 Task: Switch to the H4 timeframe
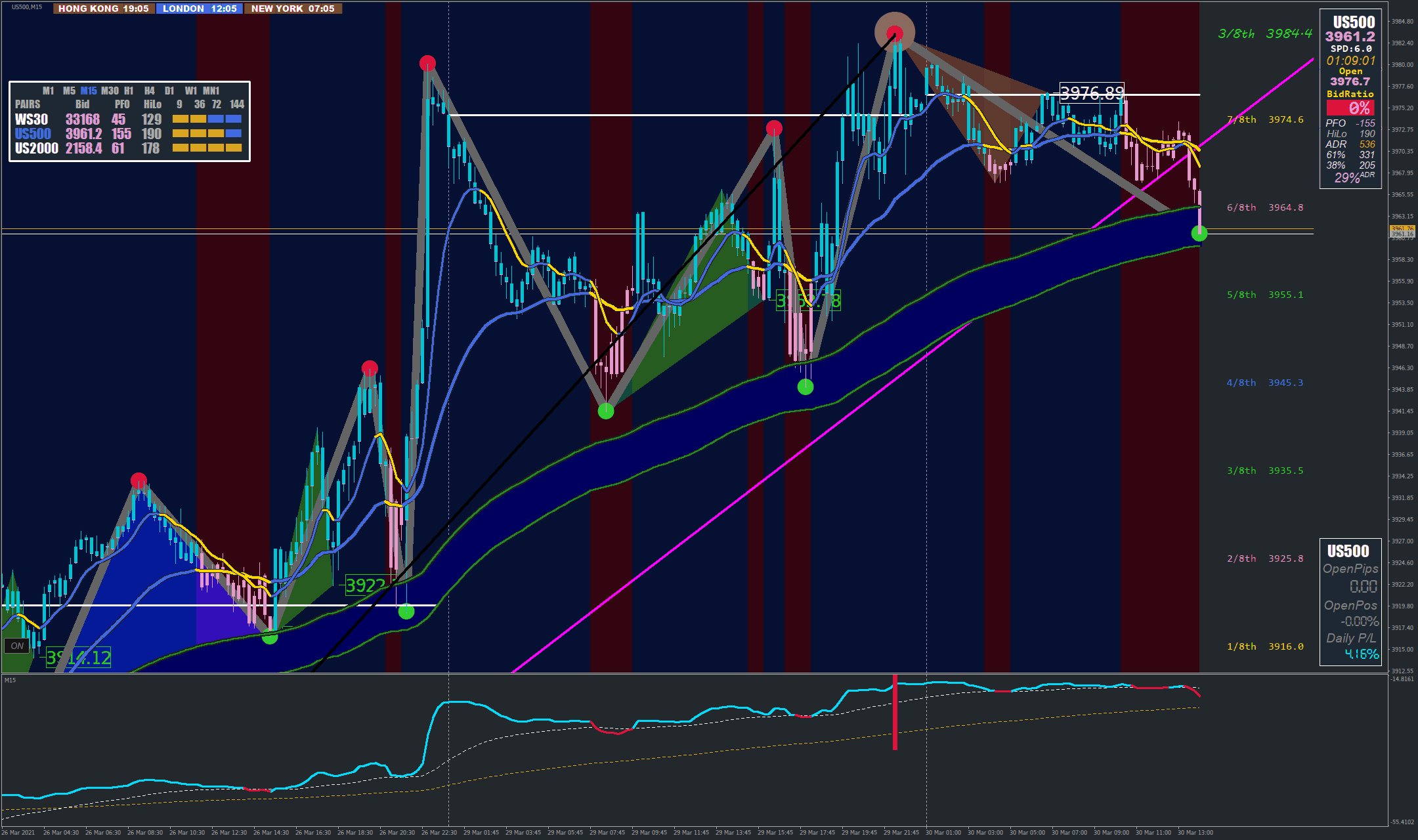150,91
